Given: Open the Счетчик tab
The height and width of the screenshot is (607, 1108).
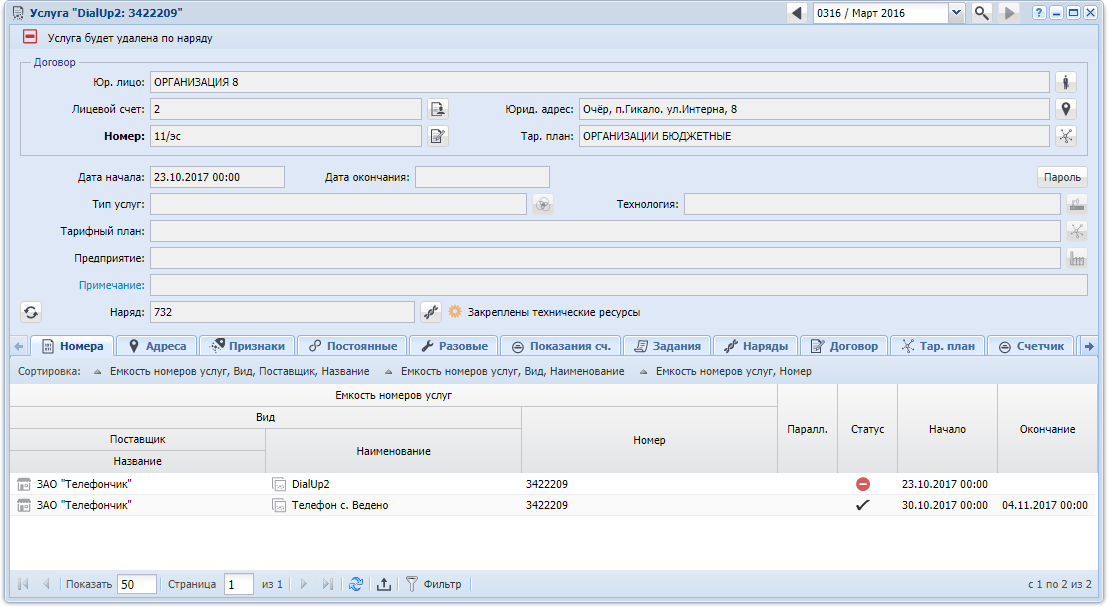Looking at the screenshot, I should [1030, 346].
